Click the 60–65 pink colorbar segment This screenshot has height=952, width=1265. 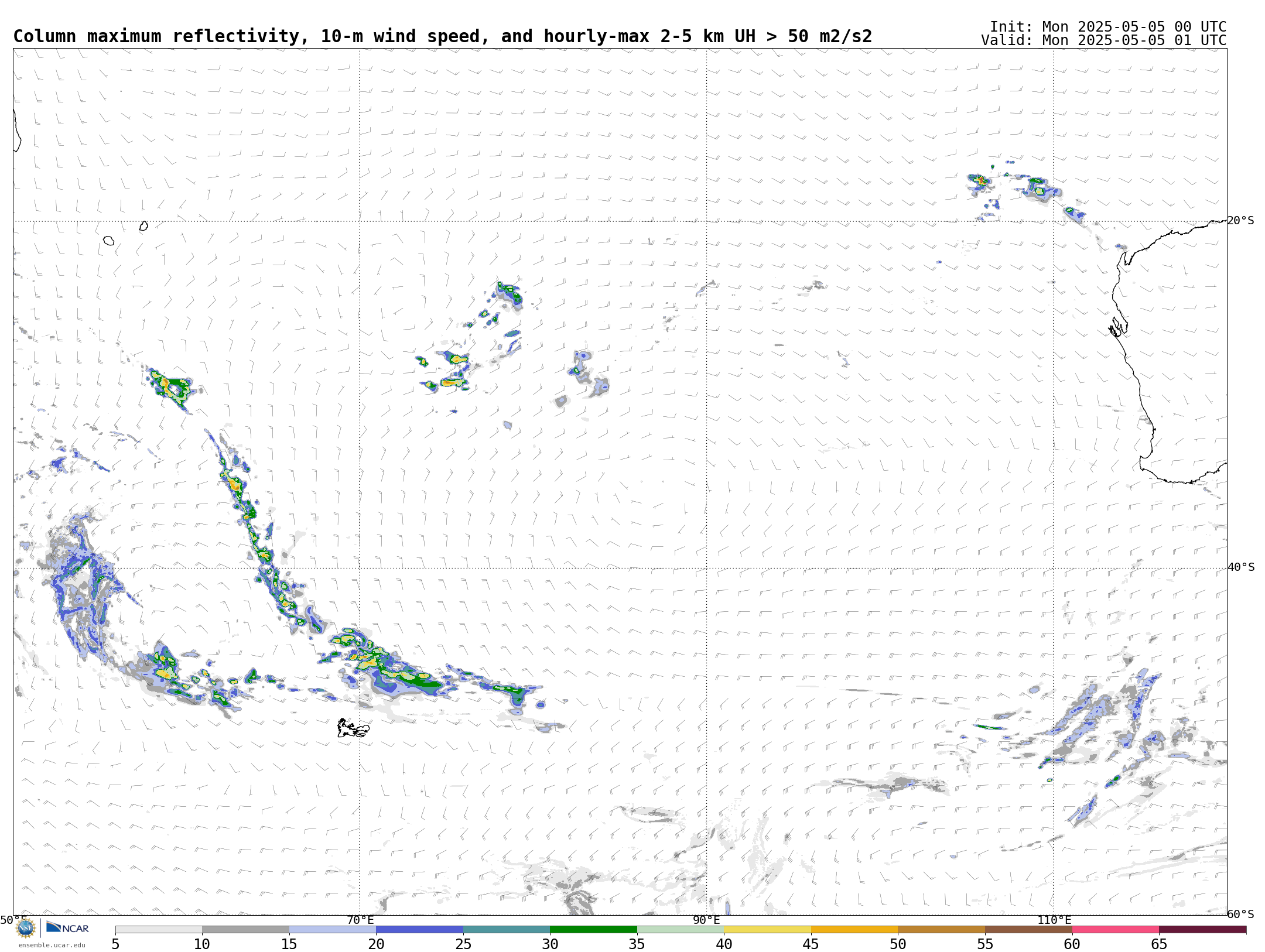(1115, 930)
